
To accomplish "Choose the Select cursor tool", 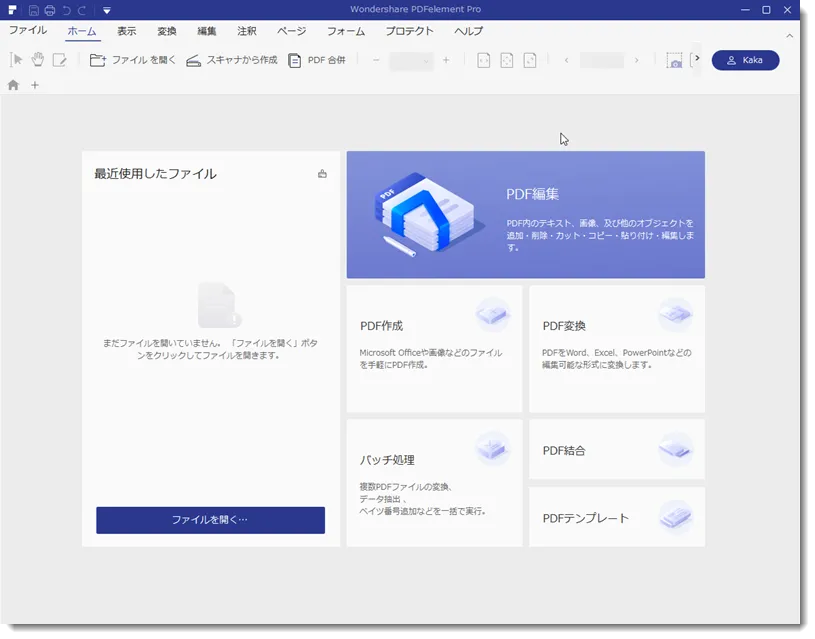I will (16, 60).
